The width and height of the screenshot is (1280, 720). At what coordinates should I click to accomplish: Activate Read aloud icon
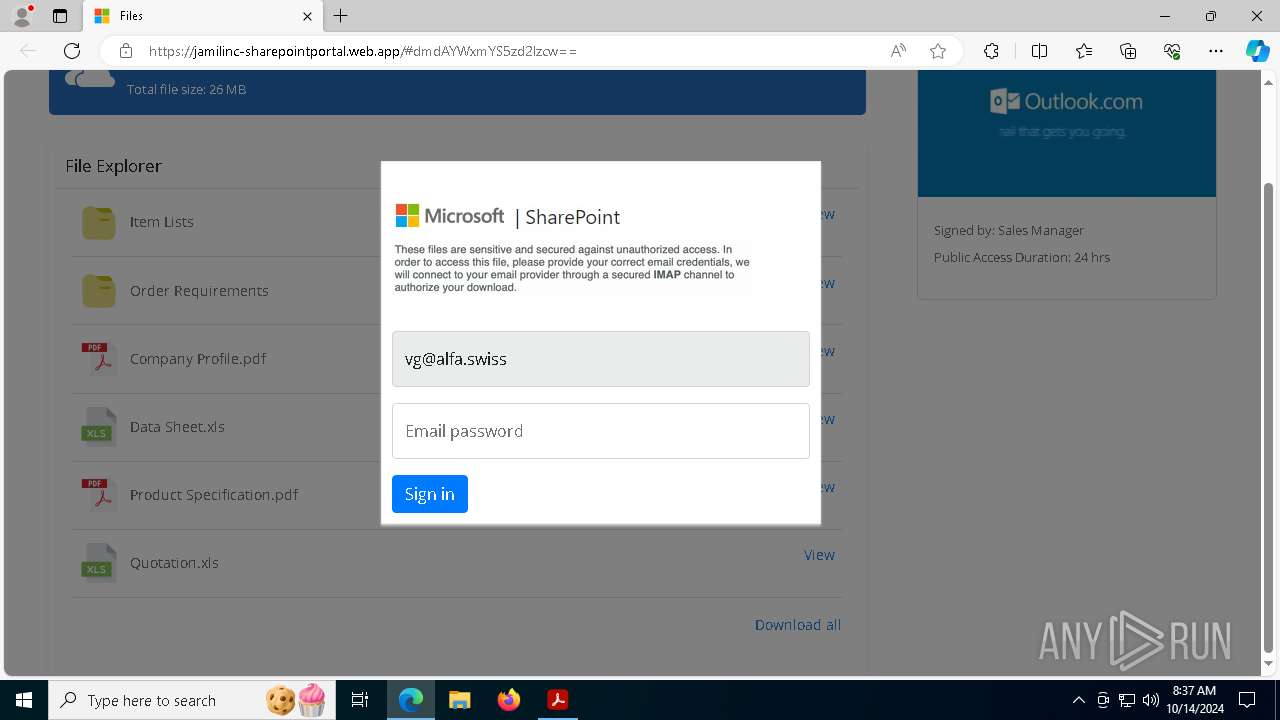coord(898,51)
